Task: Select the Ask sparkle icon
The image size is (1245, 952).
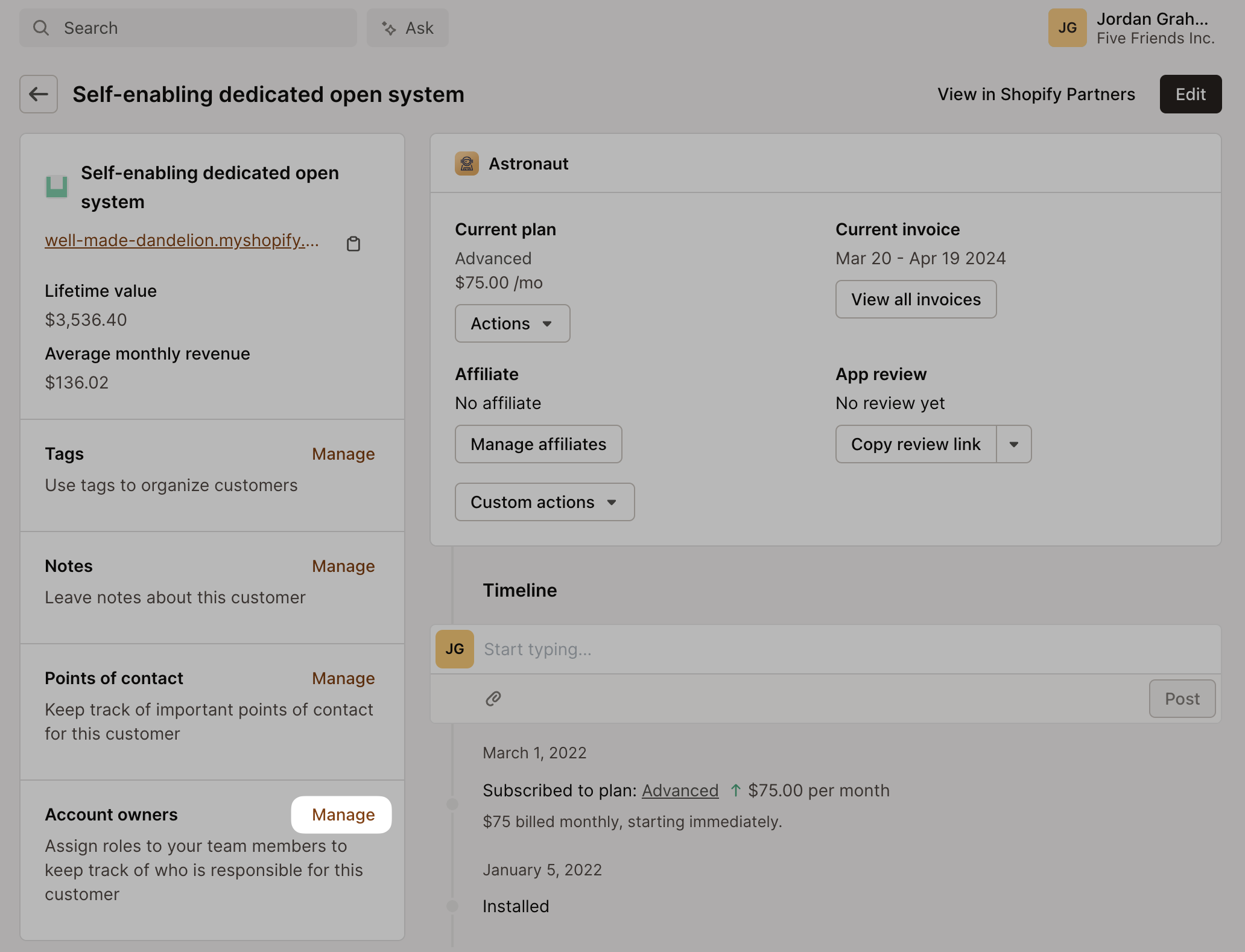Action: coord(388,28)
